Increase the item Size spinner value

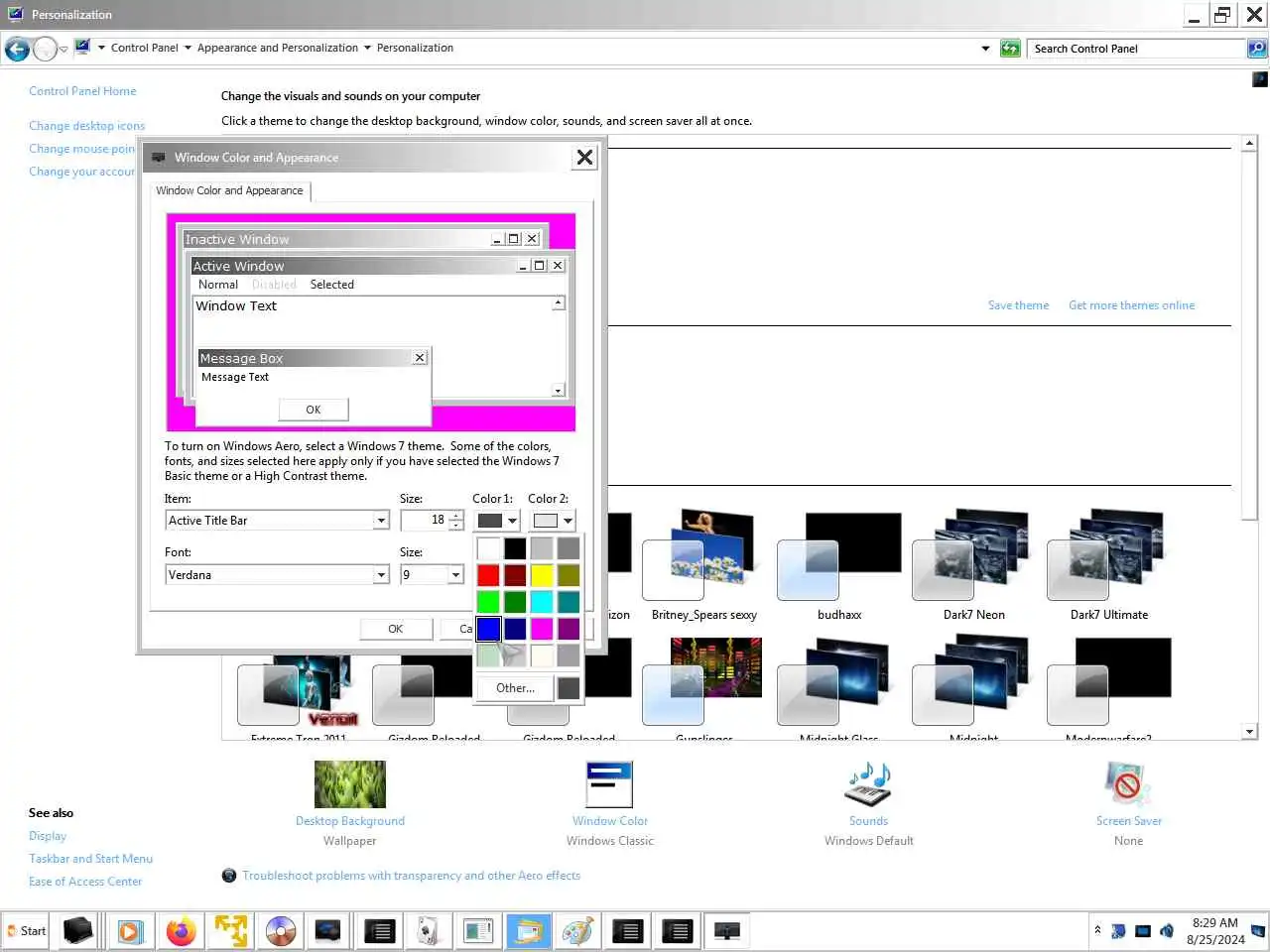coord(456,516)
